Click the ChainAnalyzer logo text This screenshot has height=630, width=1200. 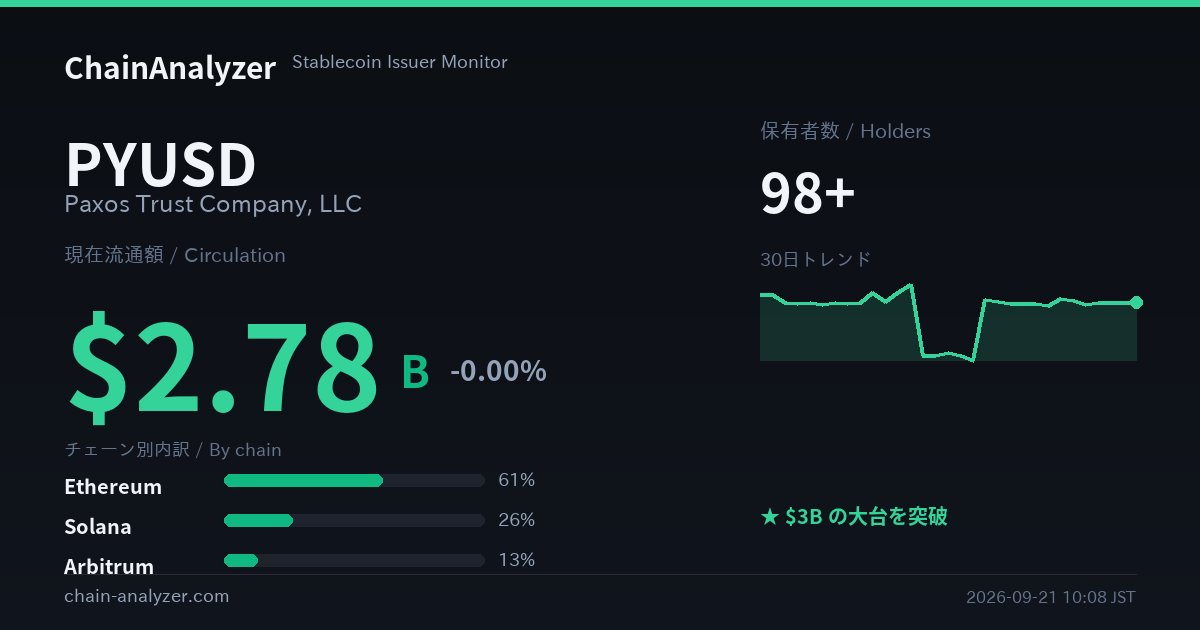[x=170, y=68]
